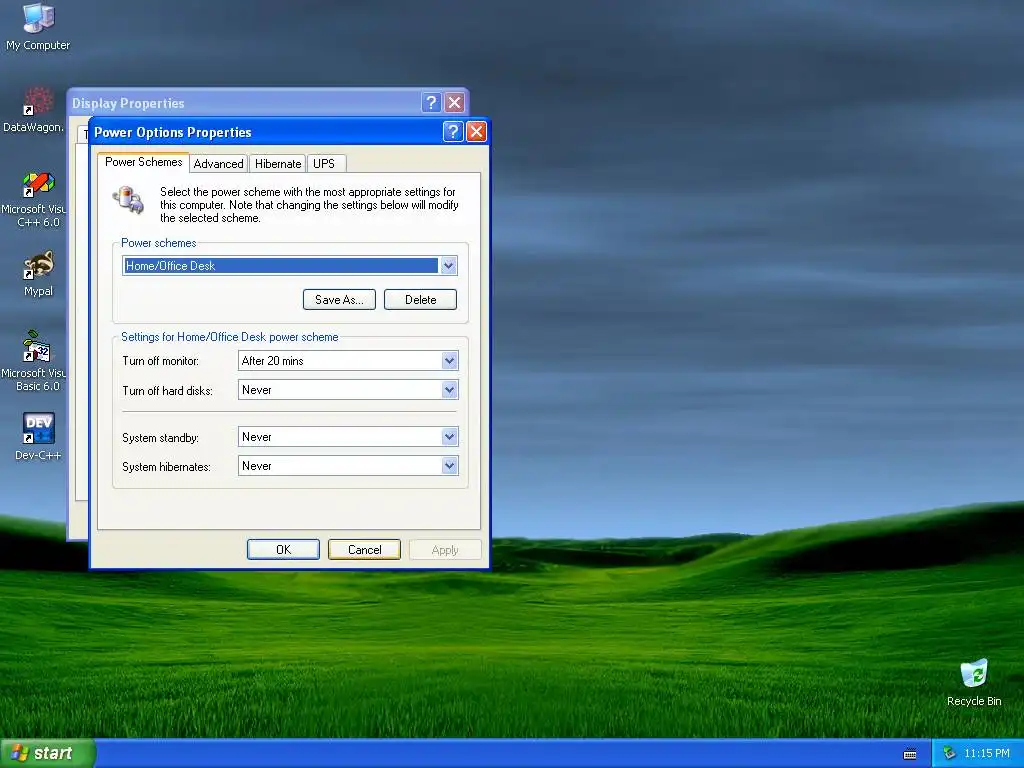
Task: Open the DataWagon desktop shortcut
Action: point(34,109)
